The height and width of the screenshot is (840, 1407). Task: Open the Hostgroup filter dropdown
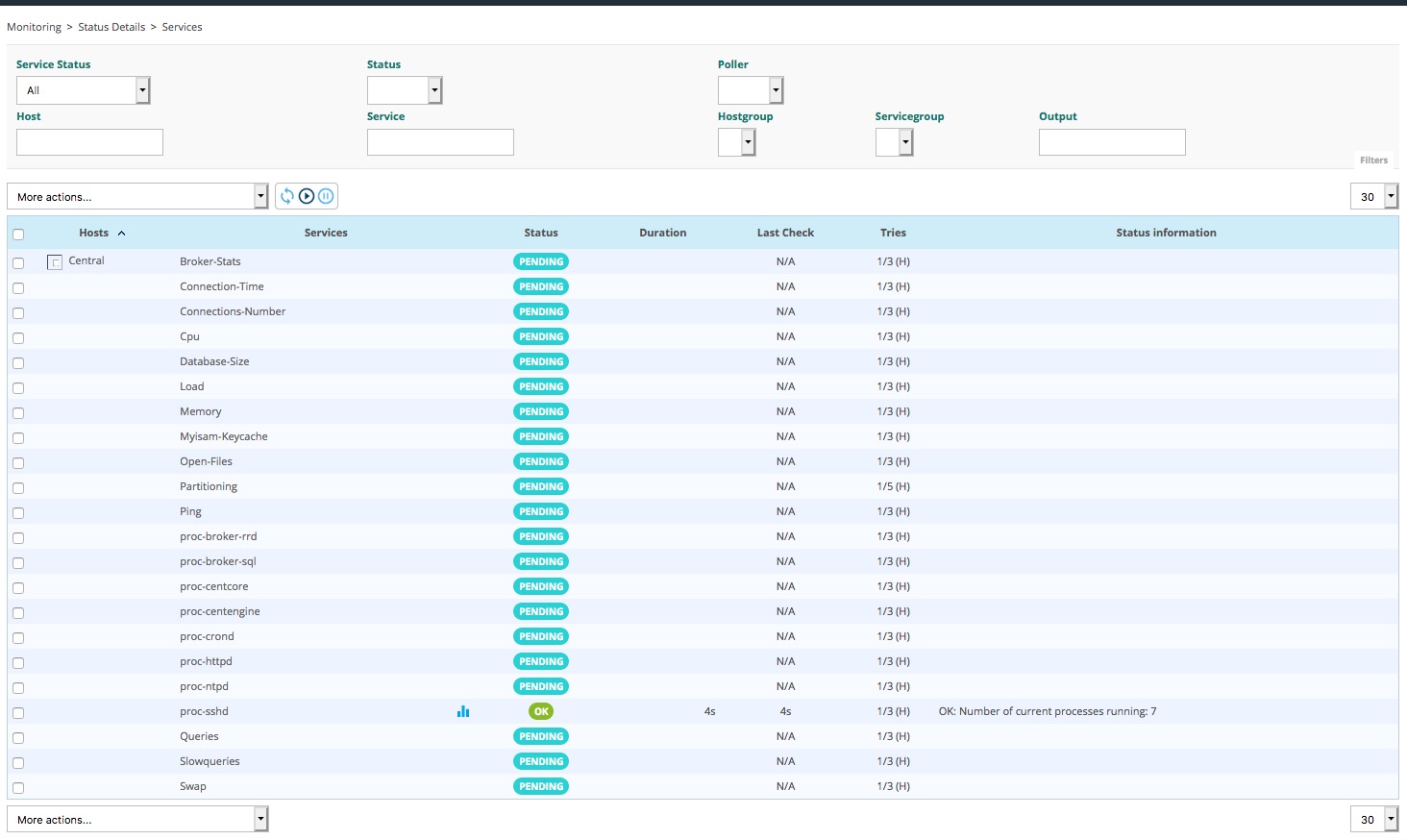pos(737,142)
